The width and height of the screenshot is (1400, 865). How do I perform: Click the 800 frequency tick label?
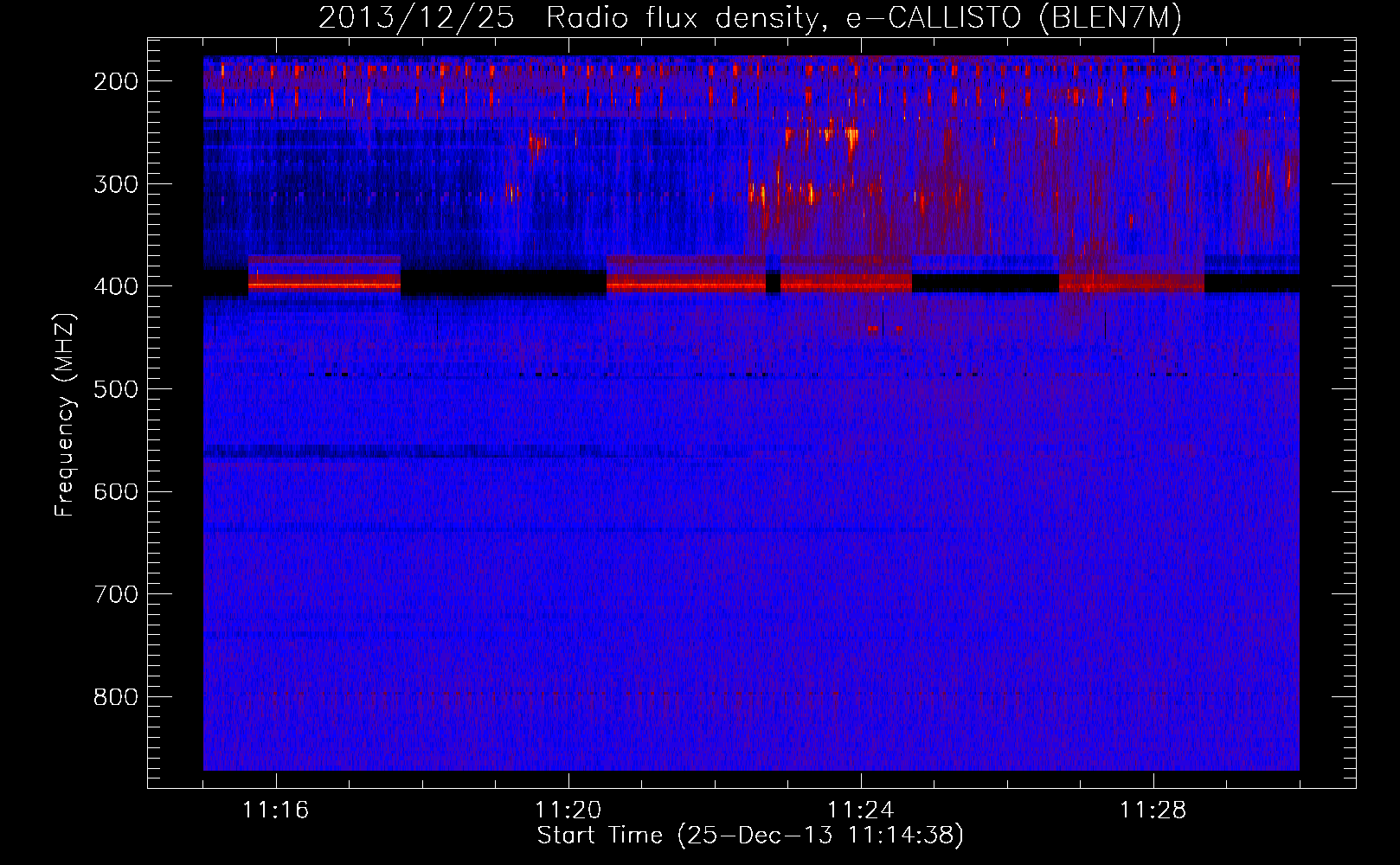[x=116, y=697]
